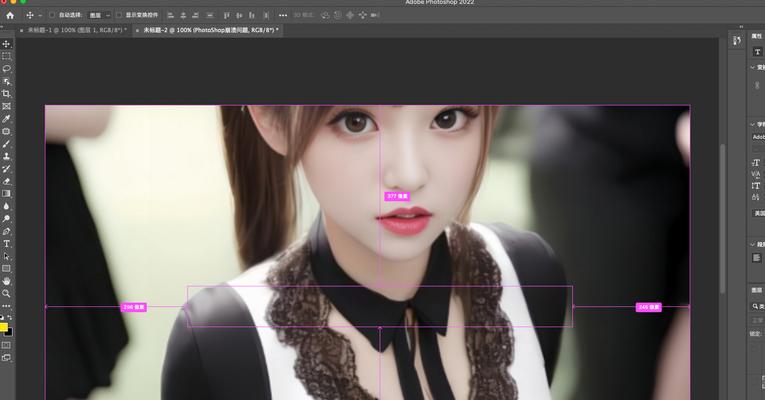Select the Gradient tool
765x400 pixels.
pyautogui.click(x=6, y=194)
